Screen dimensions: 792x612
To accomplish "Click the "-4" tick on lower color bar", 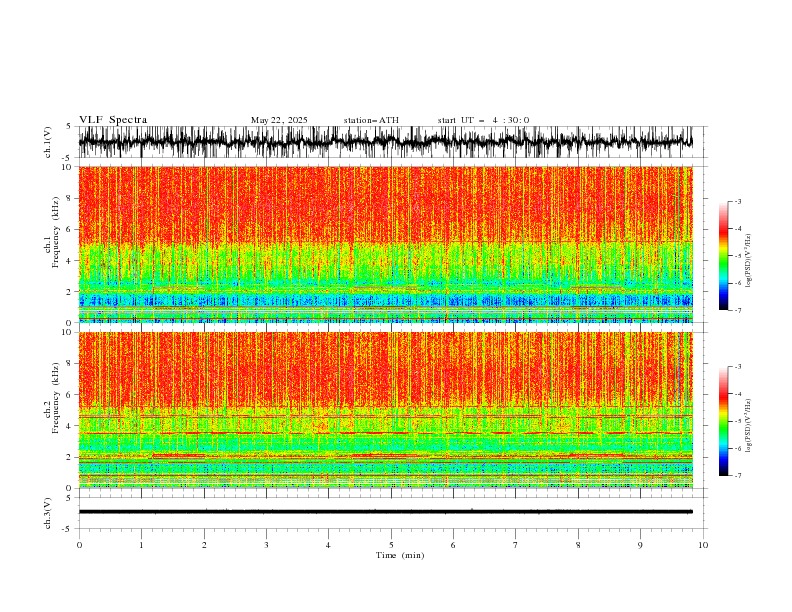I will tap(738, 394).
